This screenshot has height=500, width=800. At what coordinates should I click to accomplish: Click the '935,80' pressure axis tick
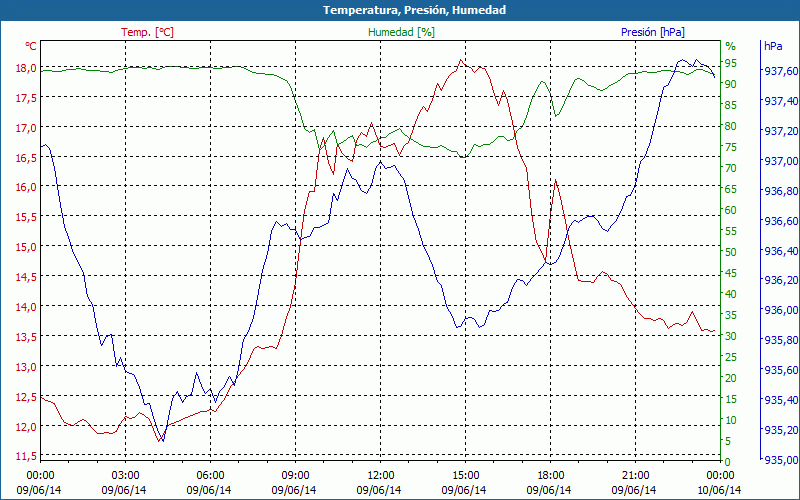(781, 340)
